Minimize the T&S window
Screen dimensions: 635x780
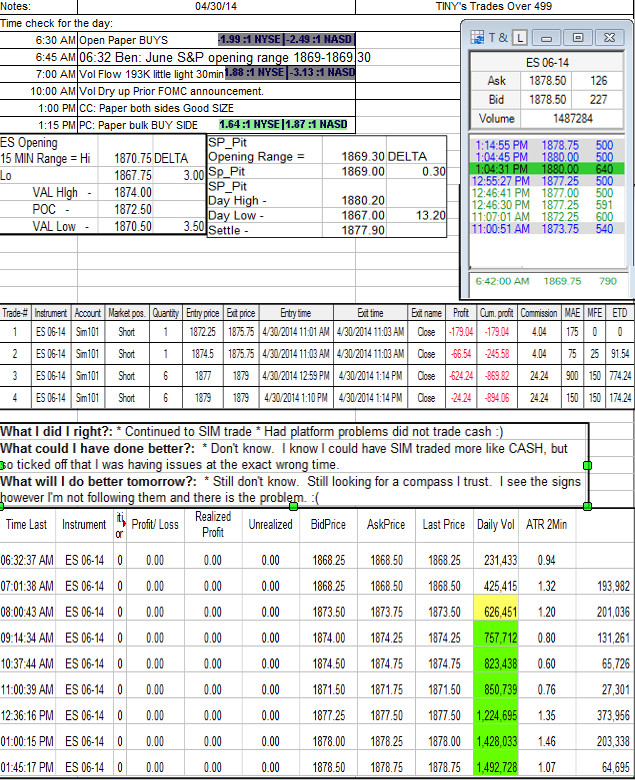click(546, 38)
